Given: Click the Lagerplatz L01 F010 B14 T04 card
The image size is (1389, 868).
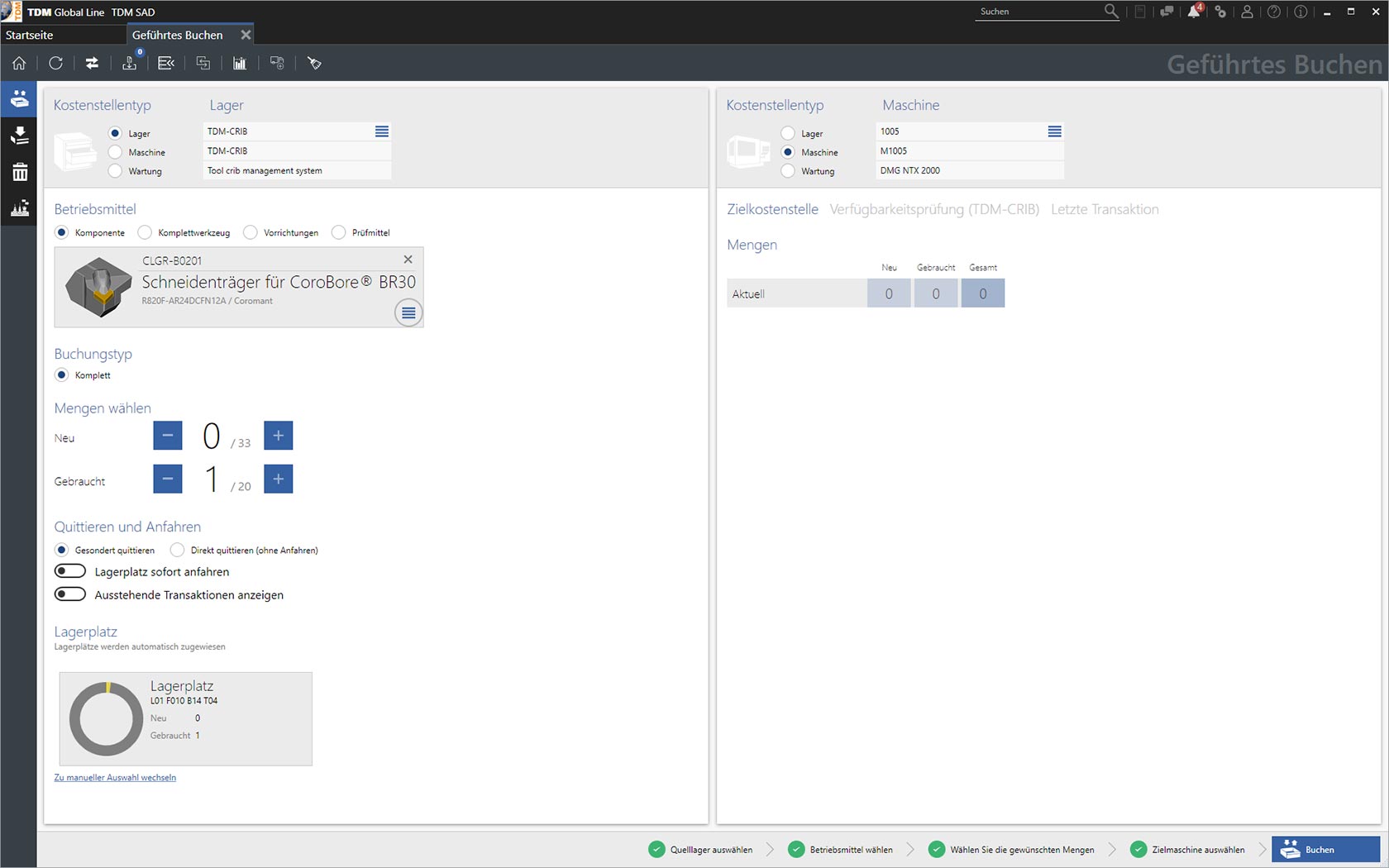Looking at the screenshot, I should tap(186, 718).
